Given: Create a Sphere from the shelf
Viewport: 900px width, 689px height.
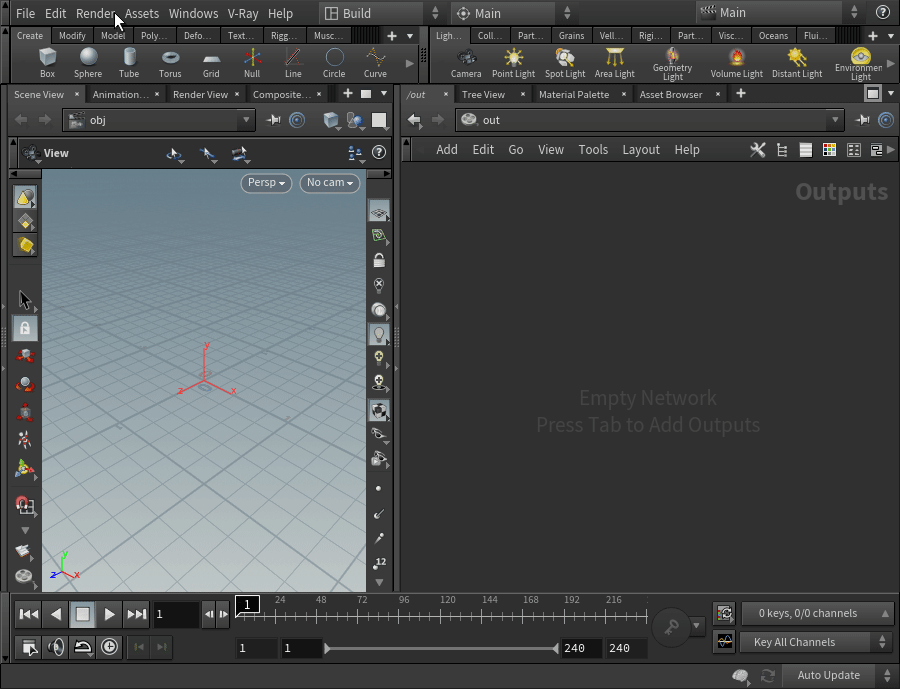Looking at the screenshot, I should [x=88, y=63].
